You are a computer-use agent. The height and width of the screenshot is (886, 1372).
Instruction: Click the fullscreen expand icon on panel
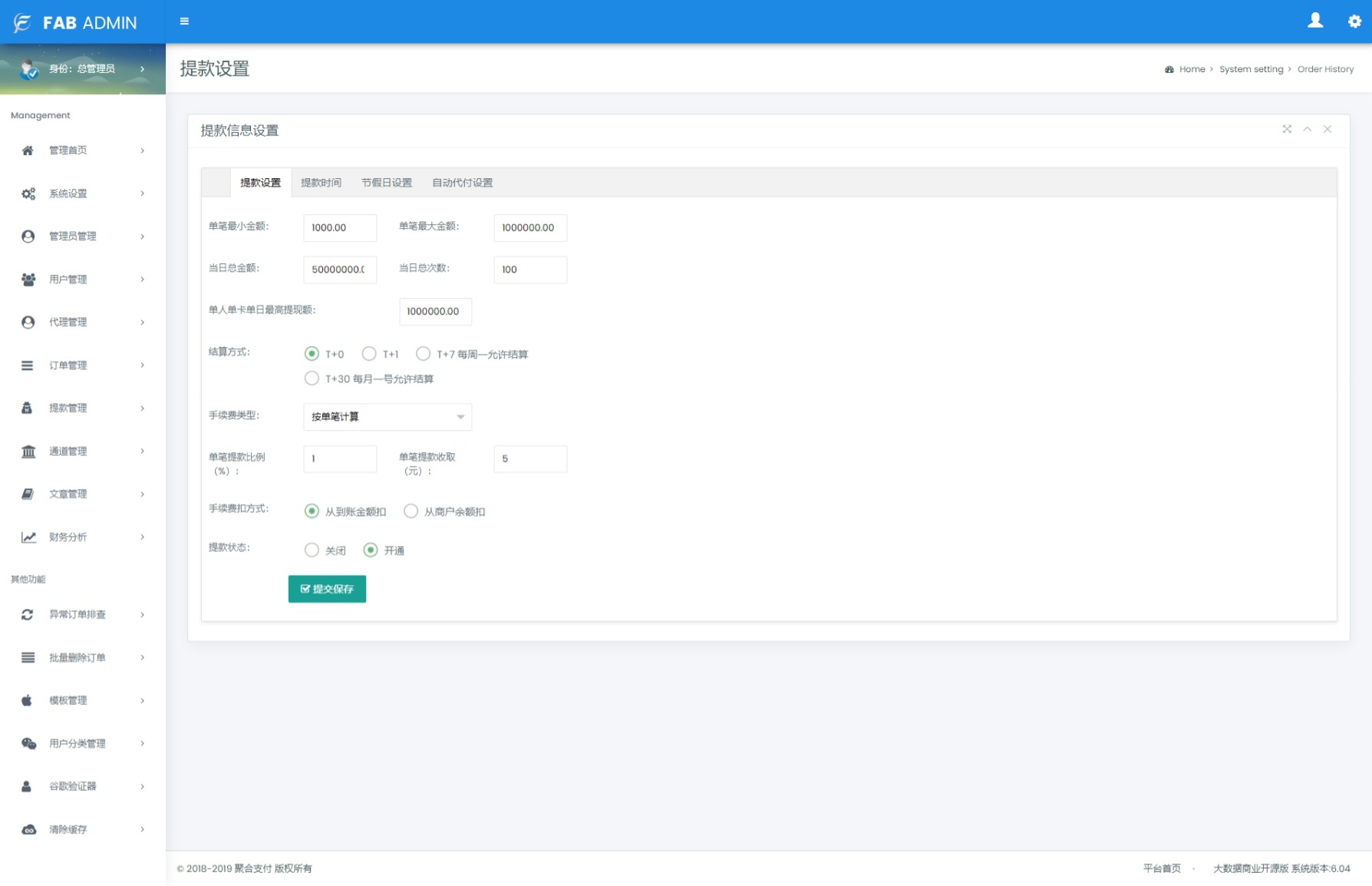coord(1287,129)
